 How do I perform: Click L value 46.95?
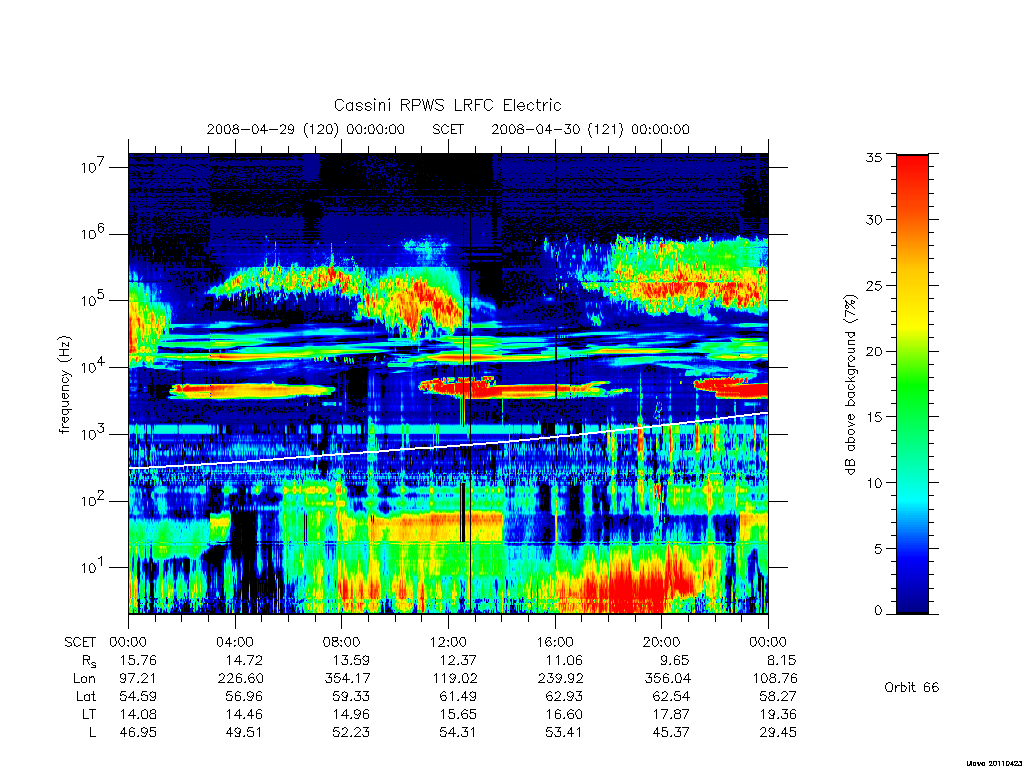(138, 732)
